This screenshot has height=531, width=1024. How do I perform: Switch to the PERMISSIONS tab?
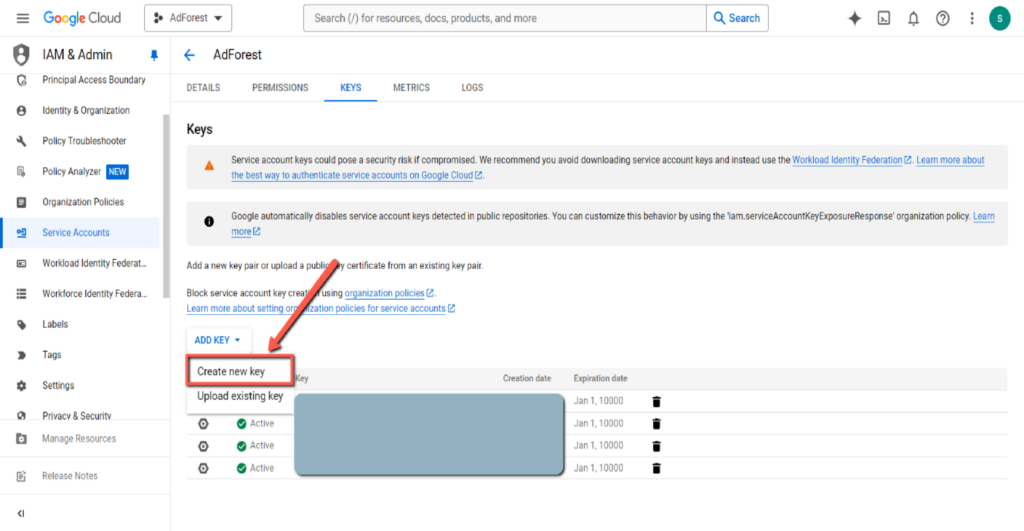tap(280, 88)
